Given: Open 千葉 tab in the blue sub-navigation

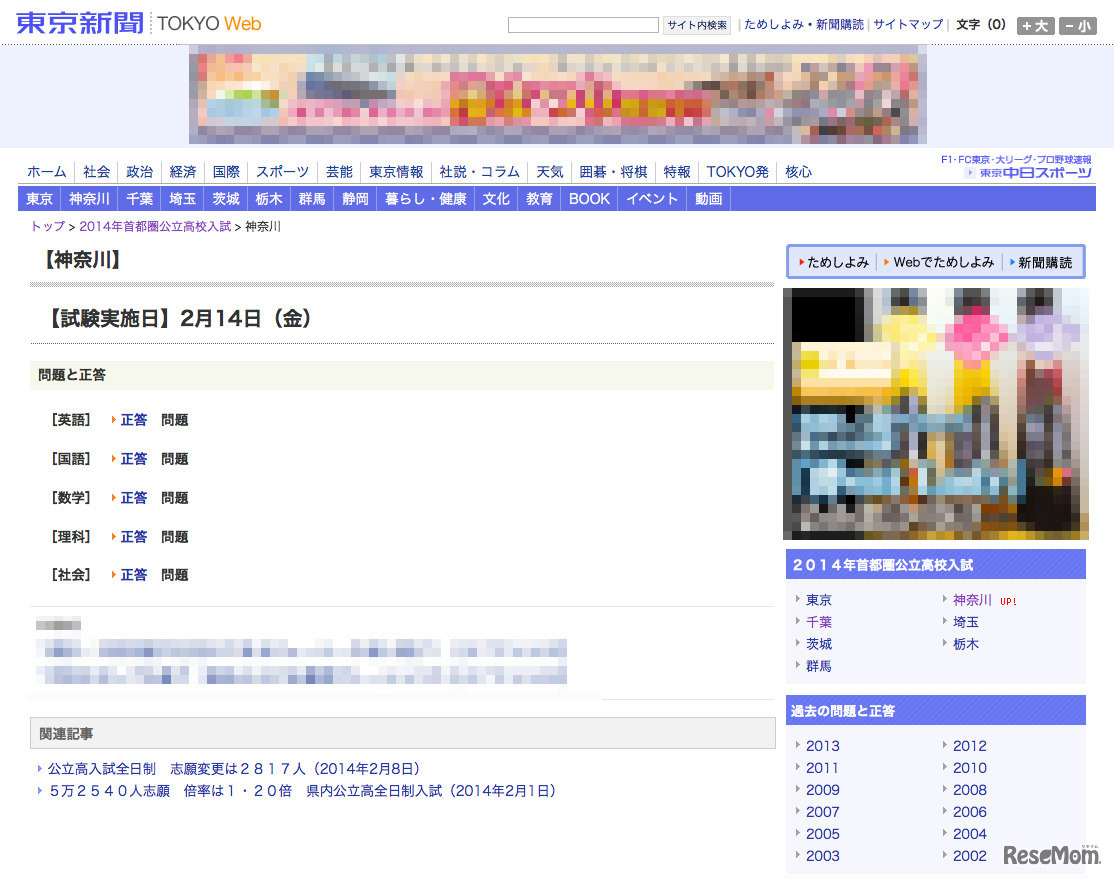Looking at the screenshot, I should [x=139, y=199].
